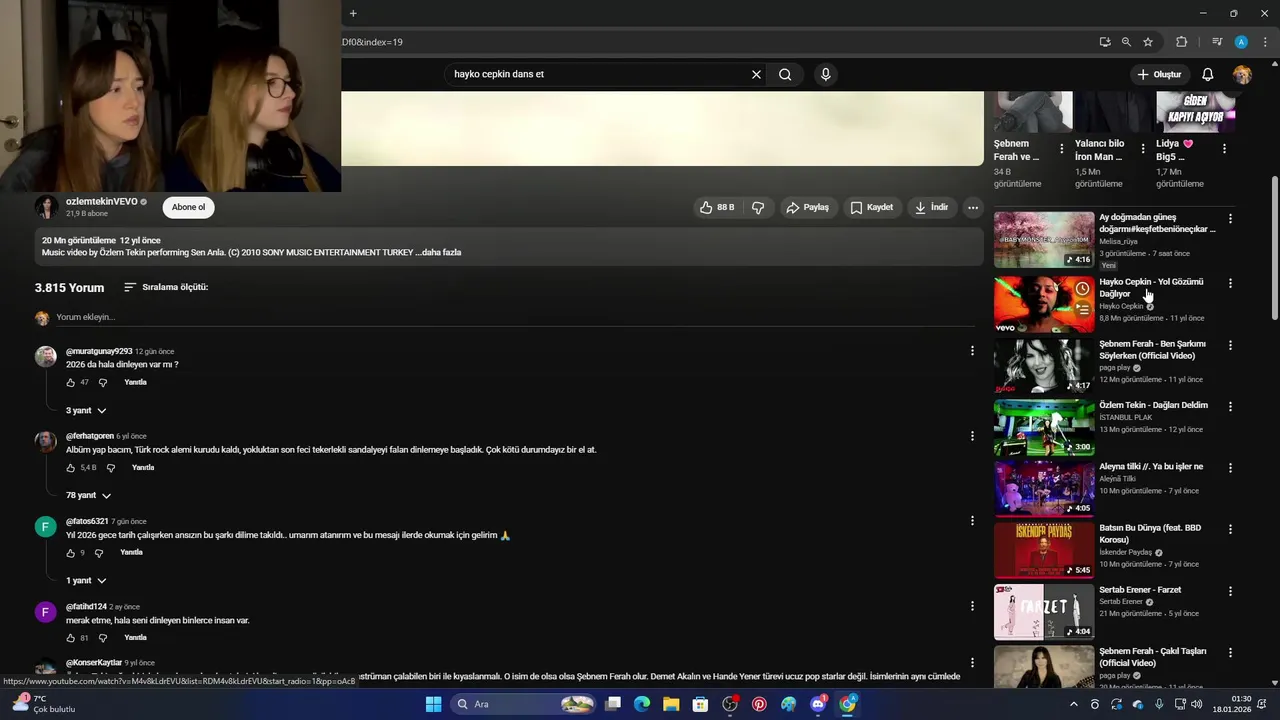Click the YouTube search magnifier button
1280x720 pixels.
coord(785,74)
